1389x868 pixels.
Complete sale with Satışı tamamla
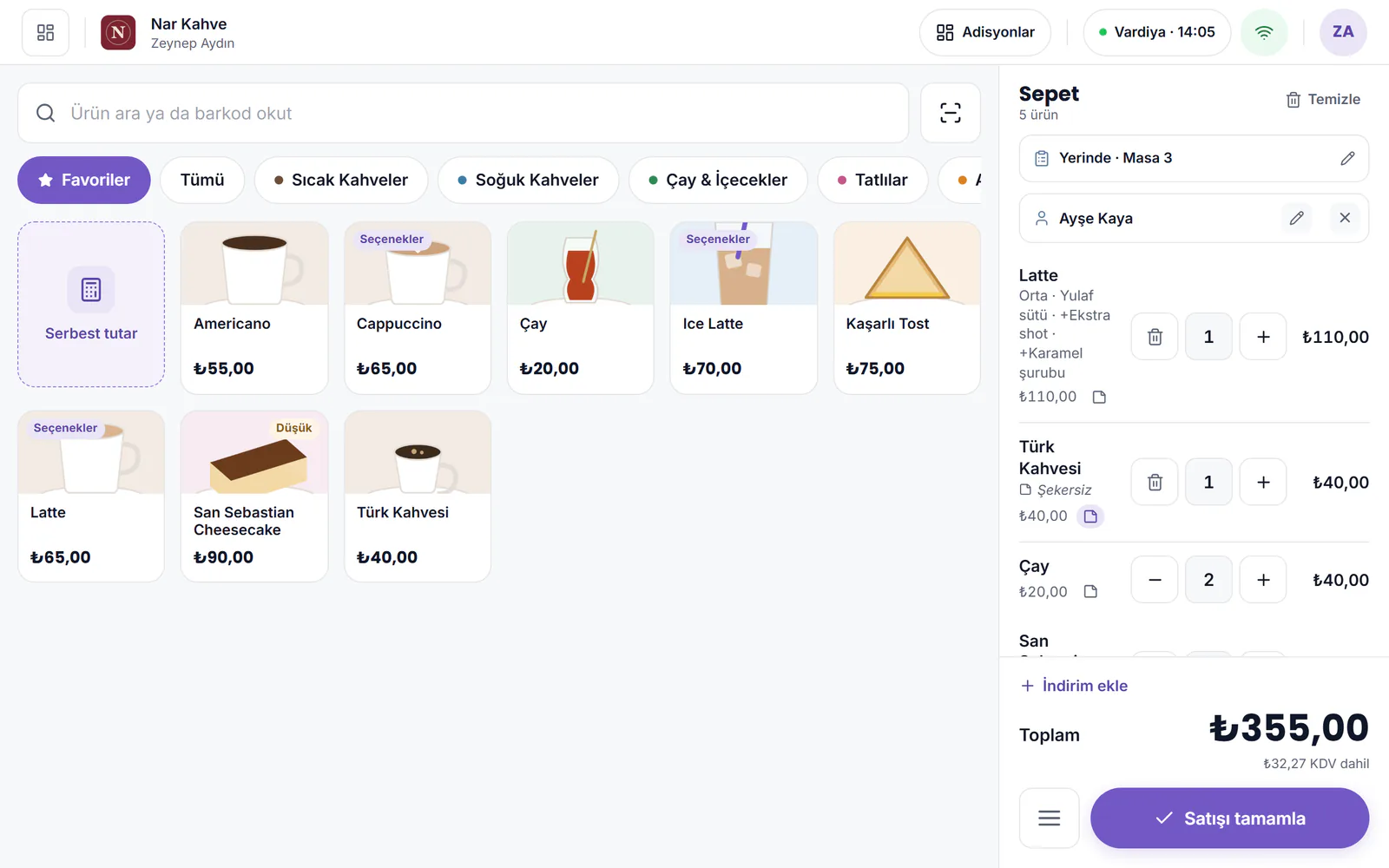[x=1229, y=819]
